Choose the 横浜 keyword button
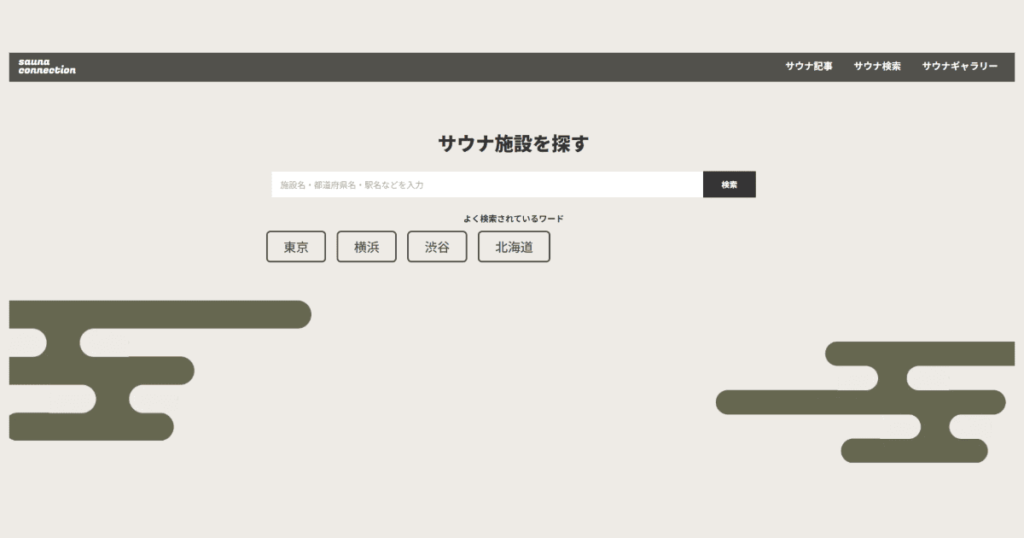The width and height of the screenshot is (1024, 538). (x=366, y=247)
